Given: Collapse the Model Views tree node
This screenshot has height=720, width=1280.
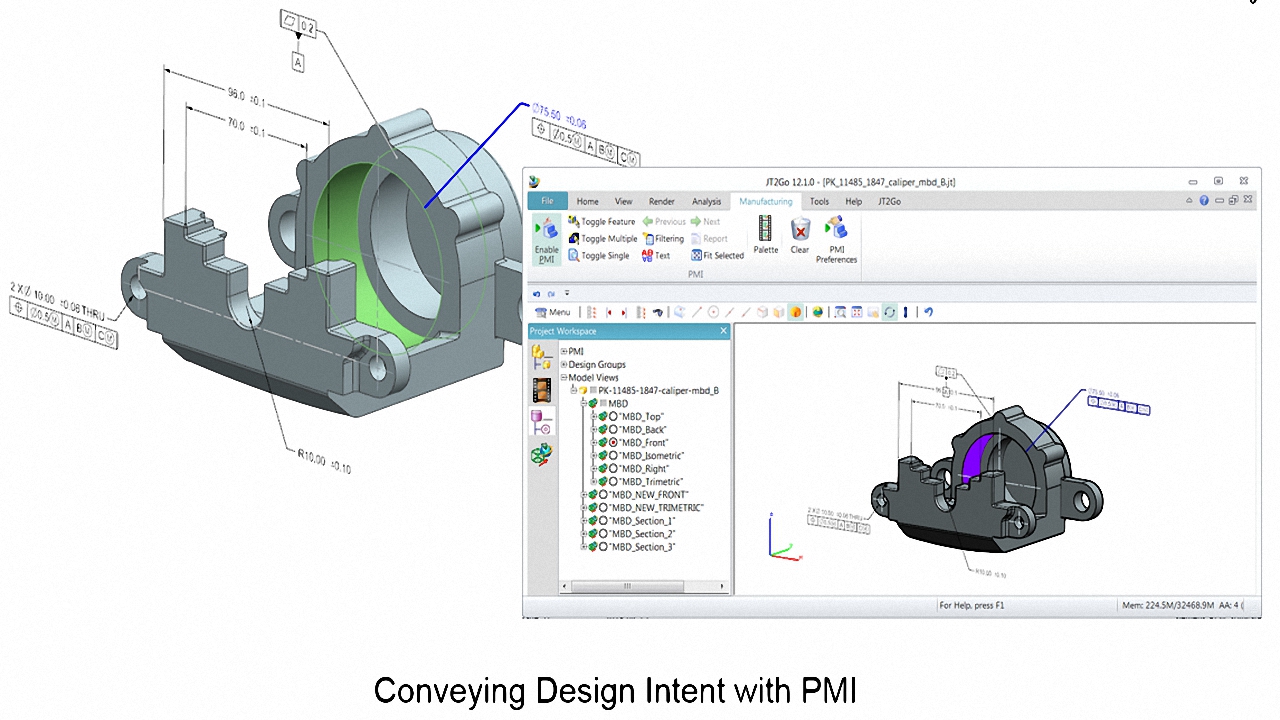Looking at the screenshot, I should pos(563,377).
